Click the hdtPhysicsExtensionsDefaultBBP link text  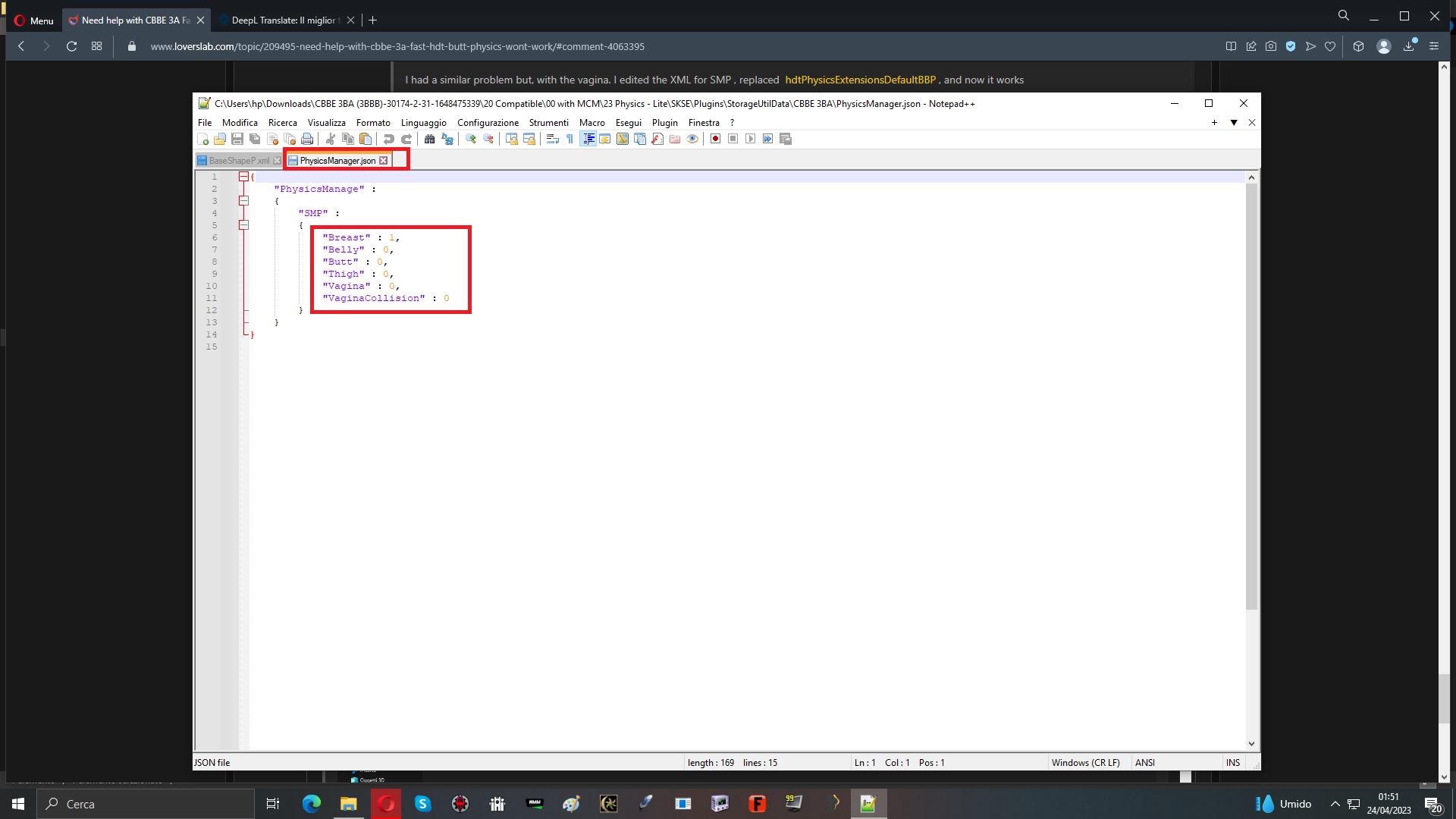point(860,80)
